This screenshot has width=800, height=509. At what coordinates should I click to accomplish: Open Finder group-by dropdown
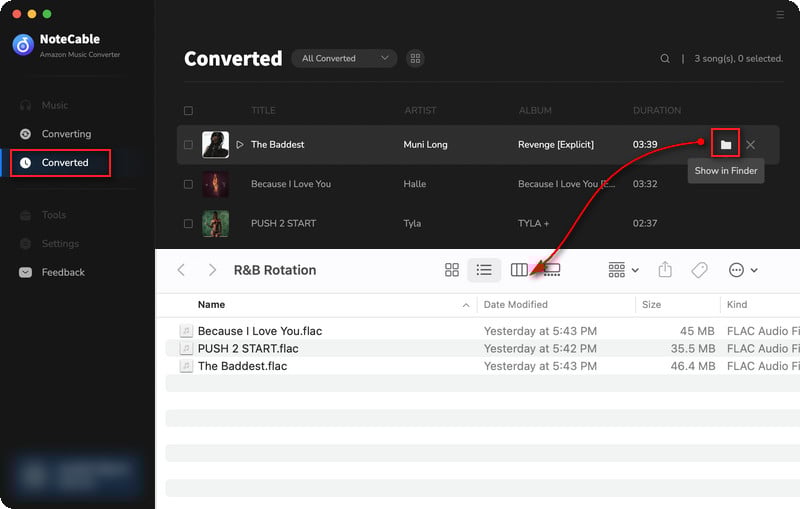pos(623,270)
